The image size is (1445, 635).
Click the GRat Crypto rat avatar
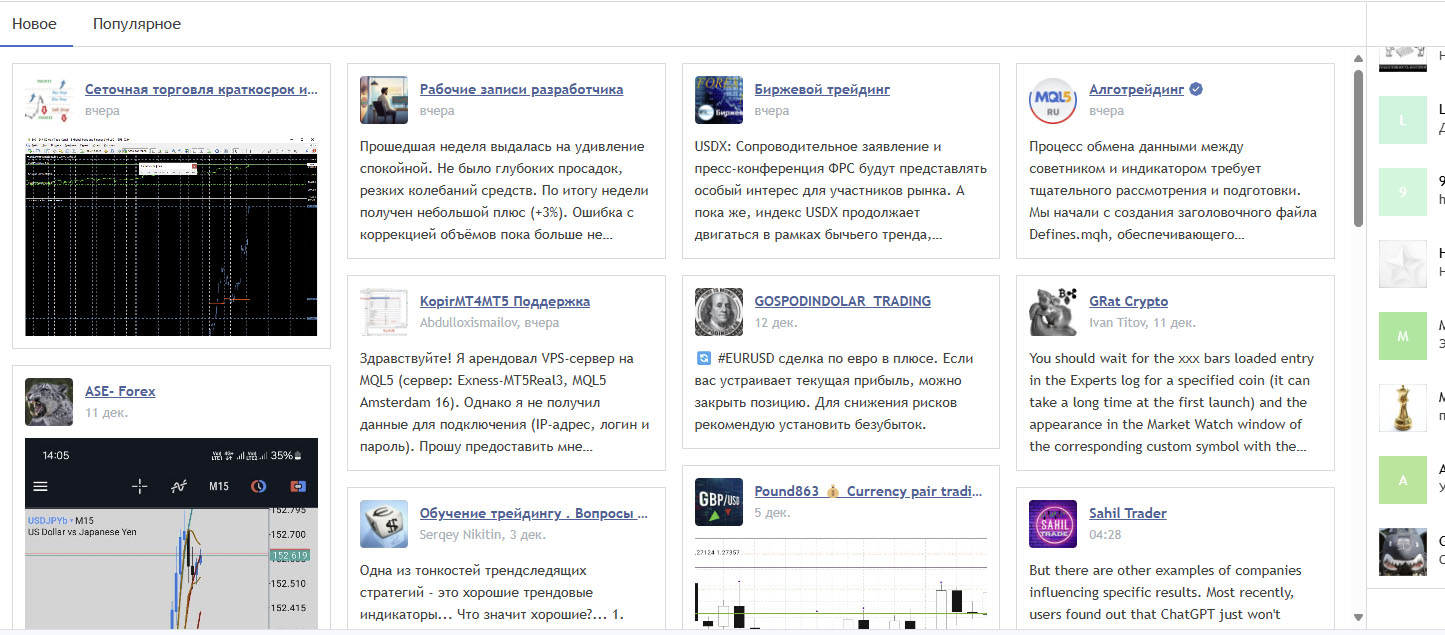tap(1053, 311)
